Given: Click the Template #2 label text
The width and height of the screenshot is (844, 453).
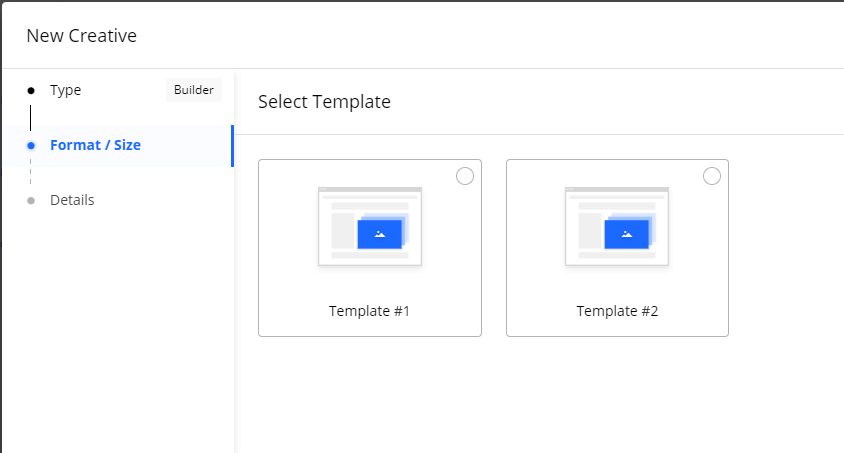Looking at the screenshot, I should tap(617, 311).
